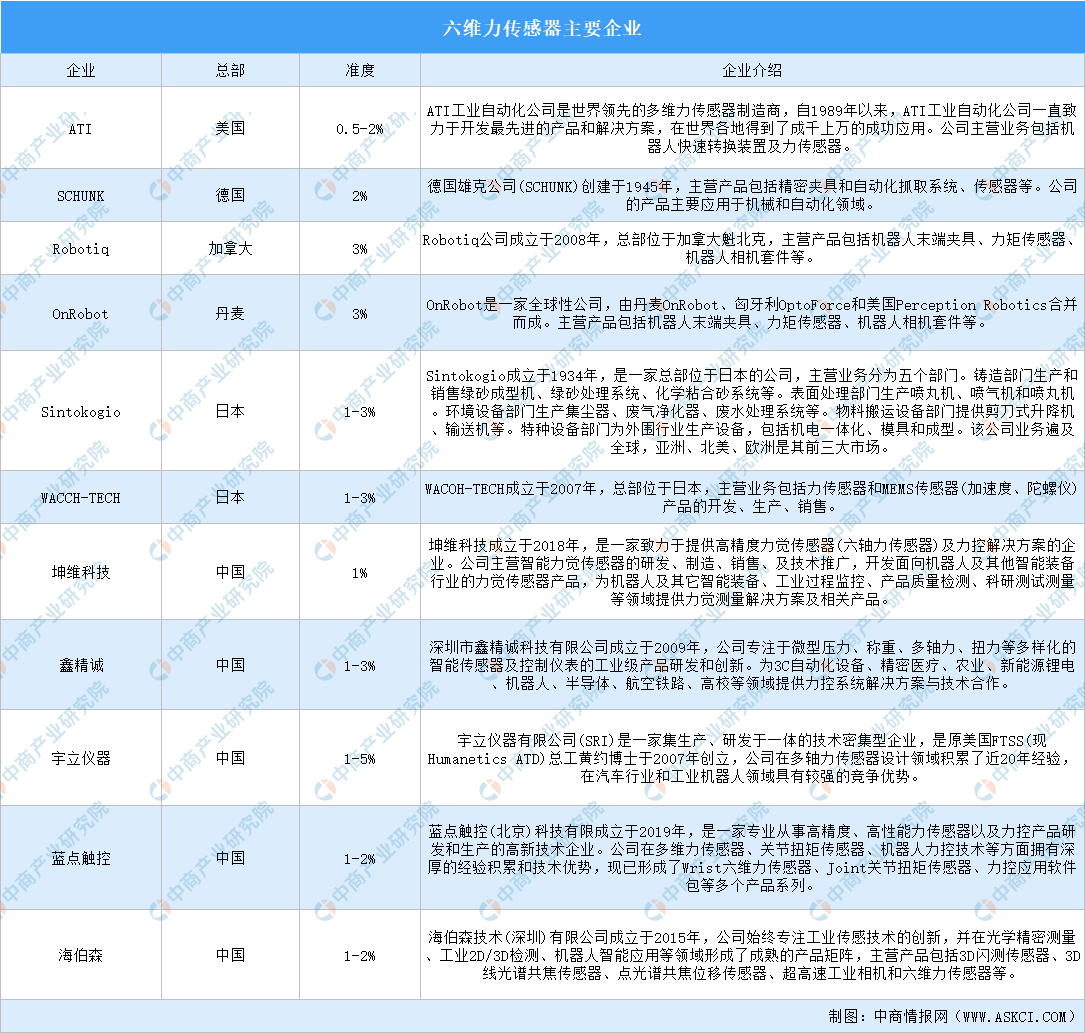Click the 鑫精诚 company name cell
This screenshot has height=1033, width=1085.
[81, 665]
